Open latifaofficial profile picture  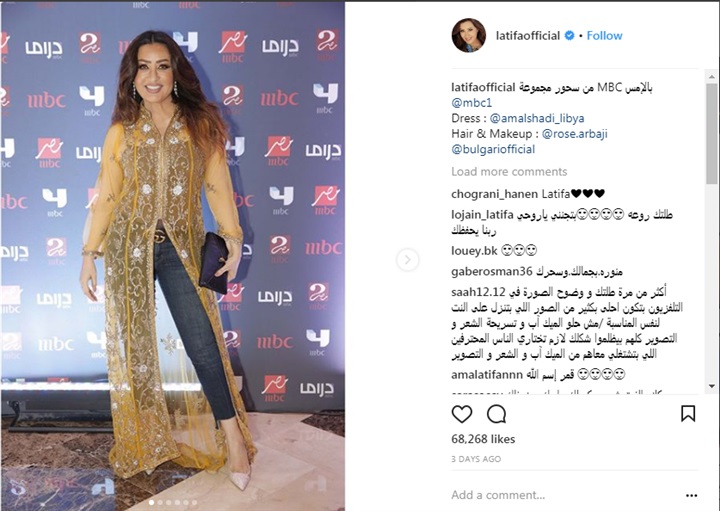[468, 35]
